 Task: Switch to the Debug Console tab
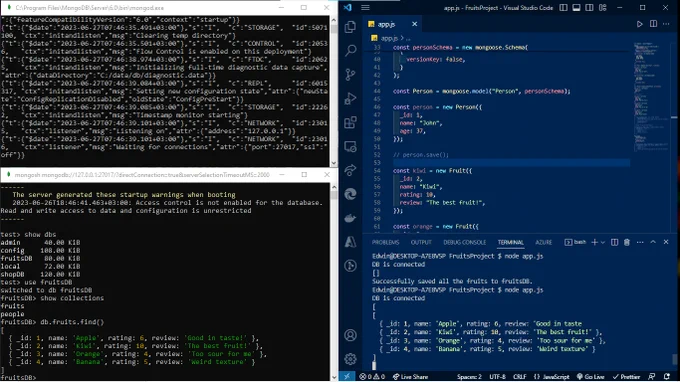point(464,242)
